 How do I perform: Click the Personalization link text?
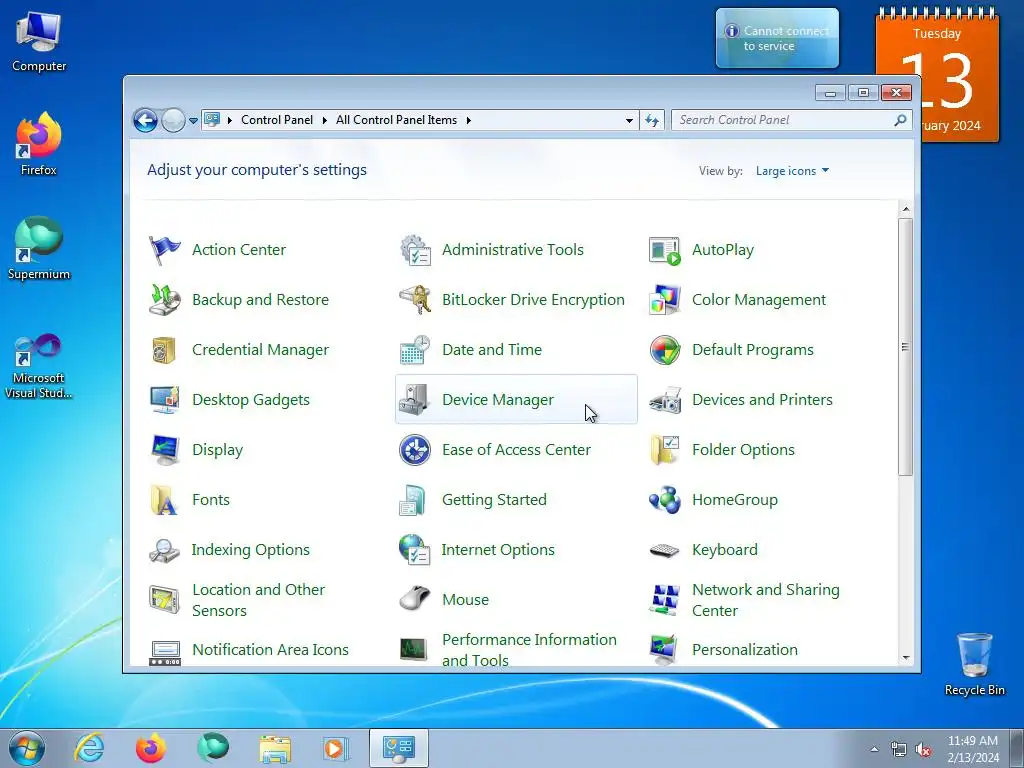point(745,649)
